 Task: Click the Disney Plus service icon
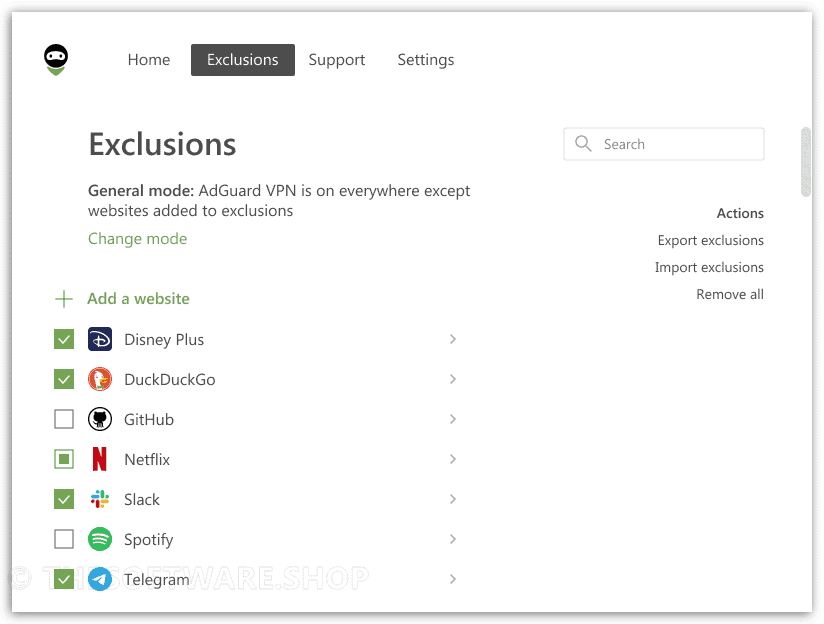coord(100,339)
